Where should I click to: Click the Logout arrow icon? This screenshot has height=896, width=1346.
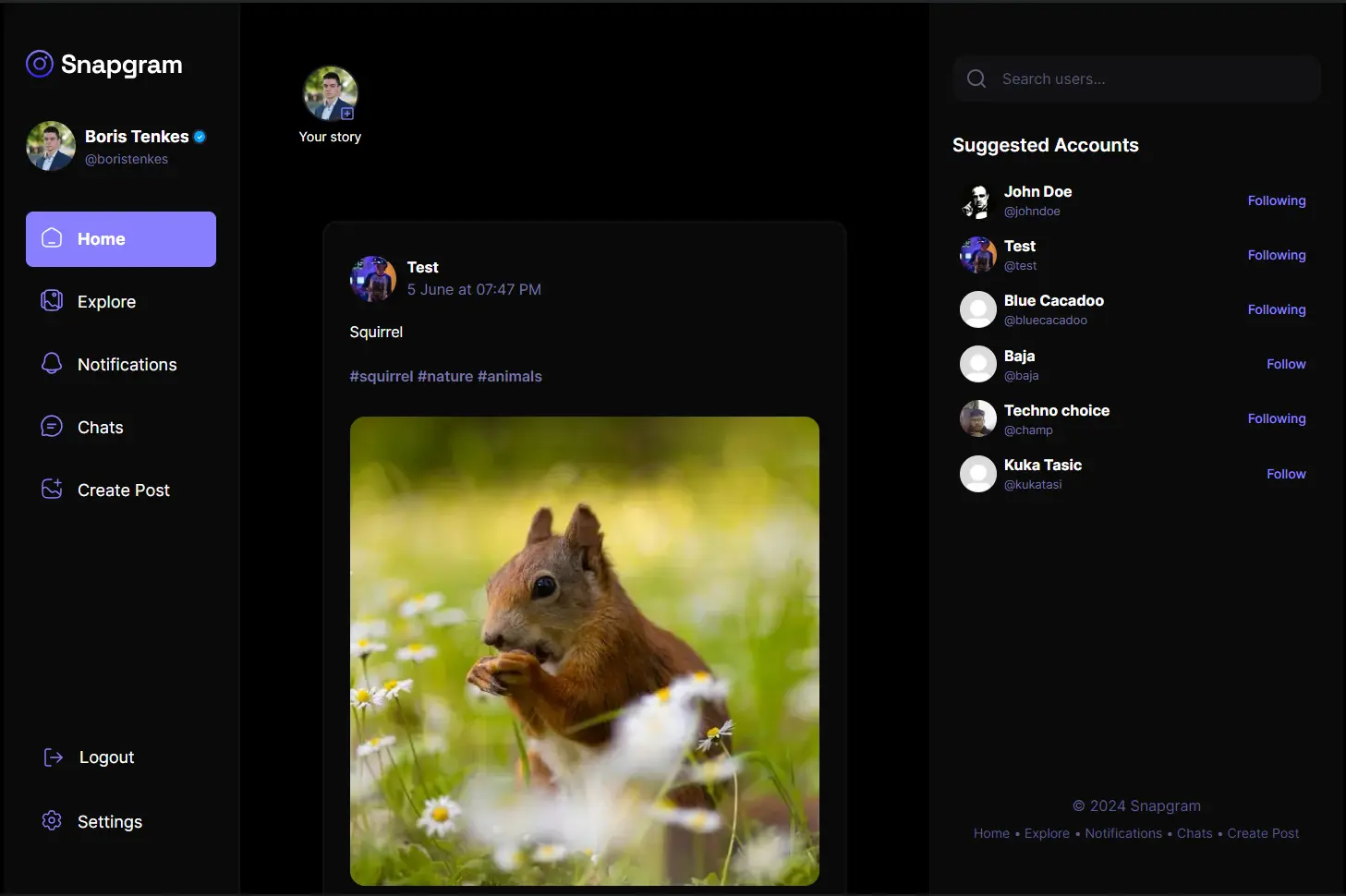point(54,757)
